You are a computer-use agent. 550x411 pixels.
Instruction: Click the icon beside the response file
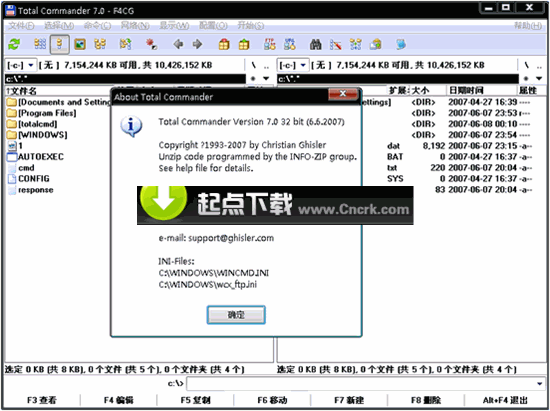pos(12,190)
